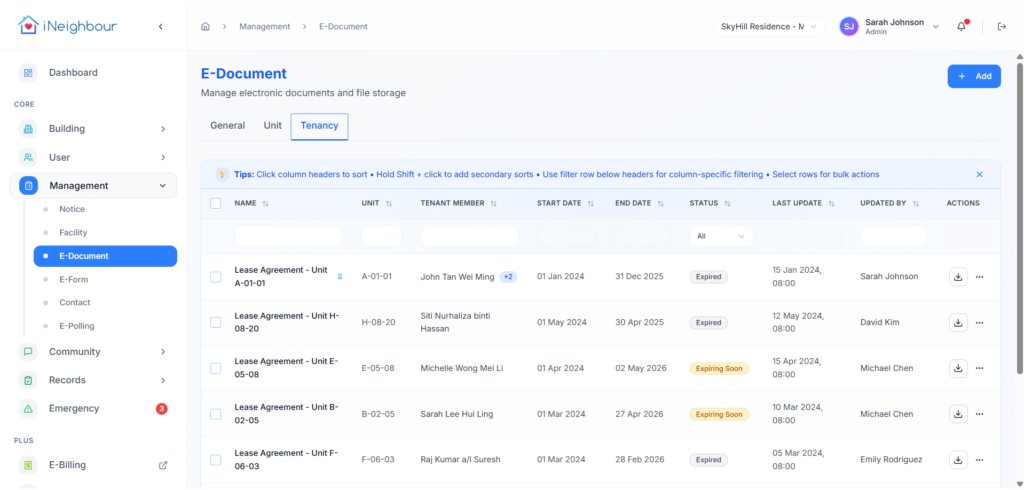This screenshot has height=490, width=1024.
Task: Select checkbox for Unit B-02-05 lease
Action: [x=216, y=414]
